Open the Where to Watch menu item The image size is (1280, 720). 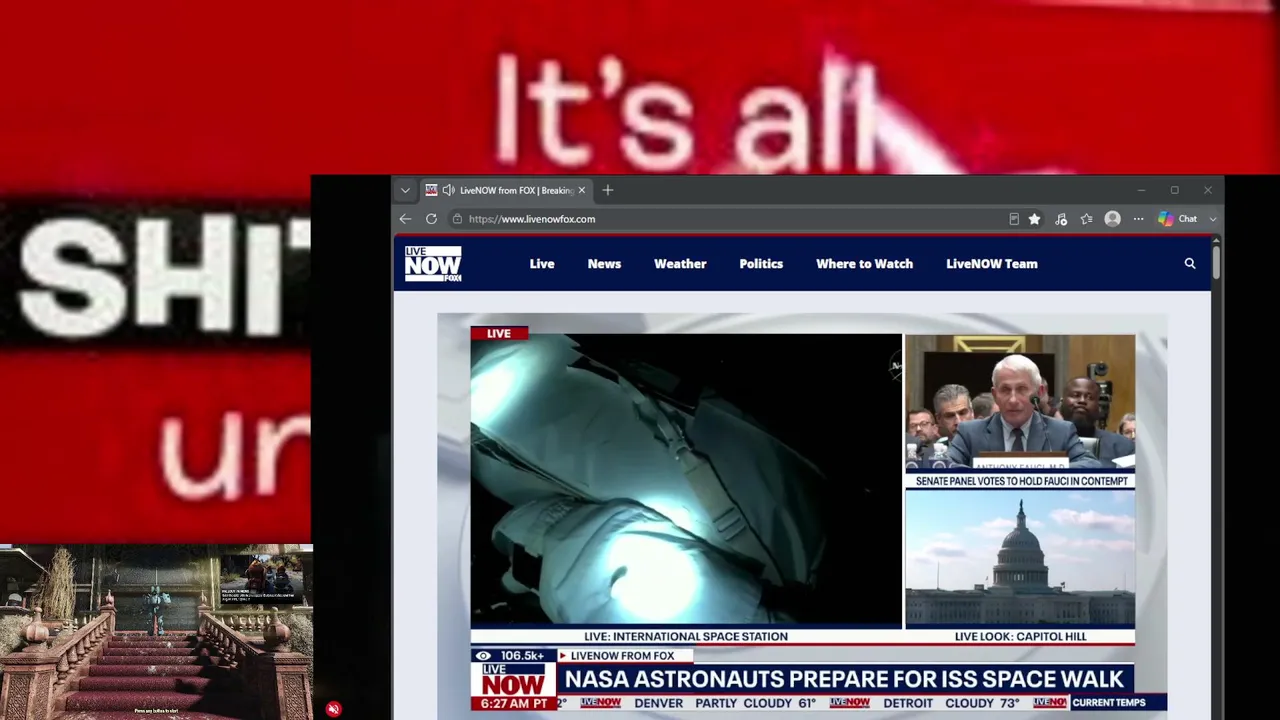tap(864, 264)
